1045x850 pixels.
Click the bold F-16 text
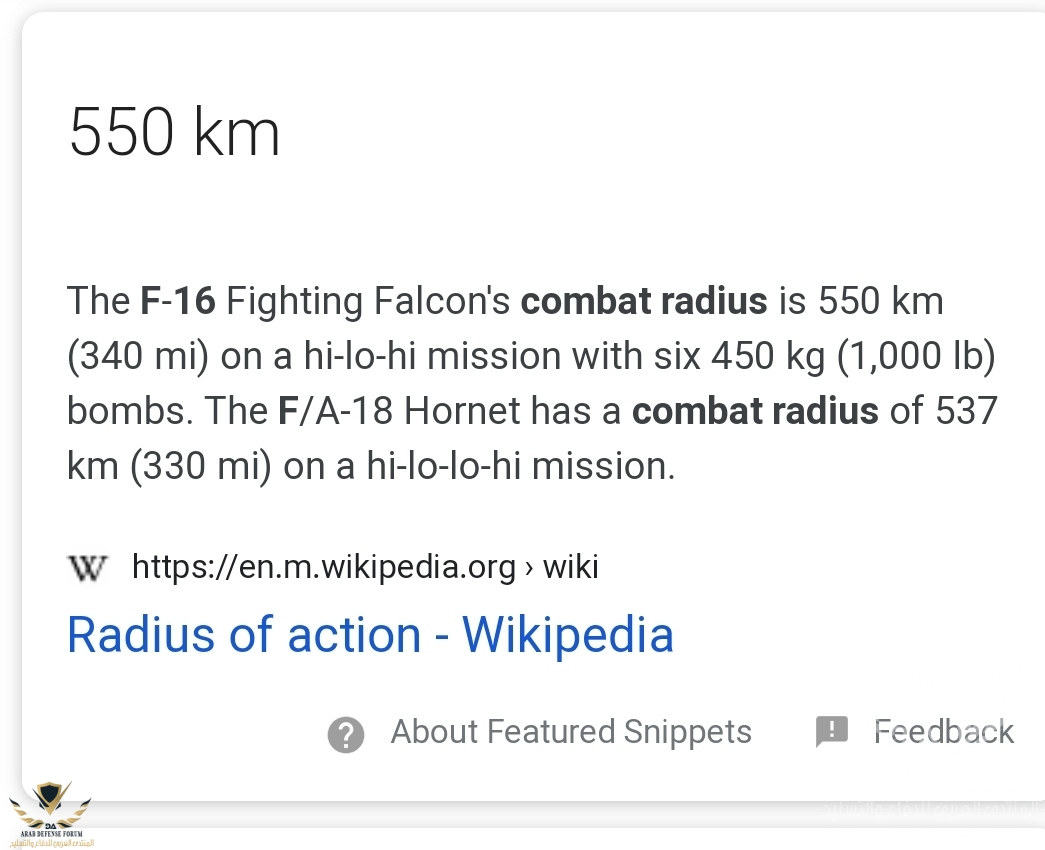(177, 301)
